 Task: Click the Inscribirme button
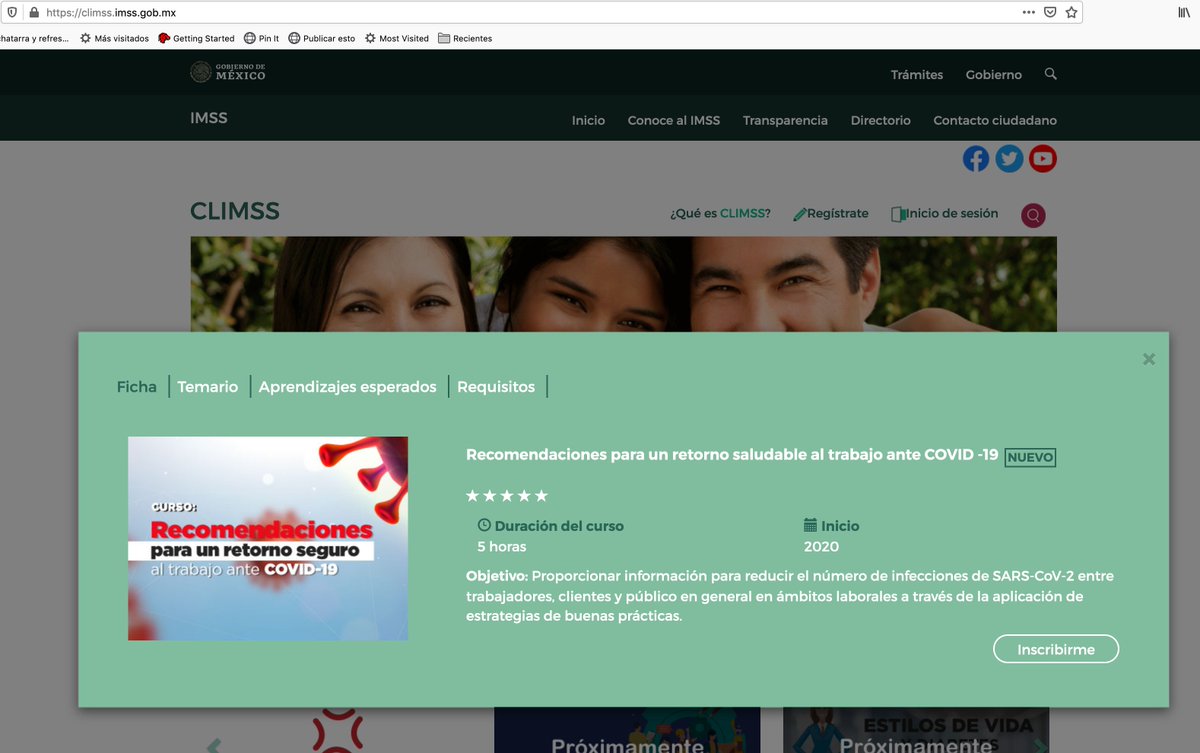pos(1056,649)
